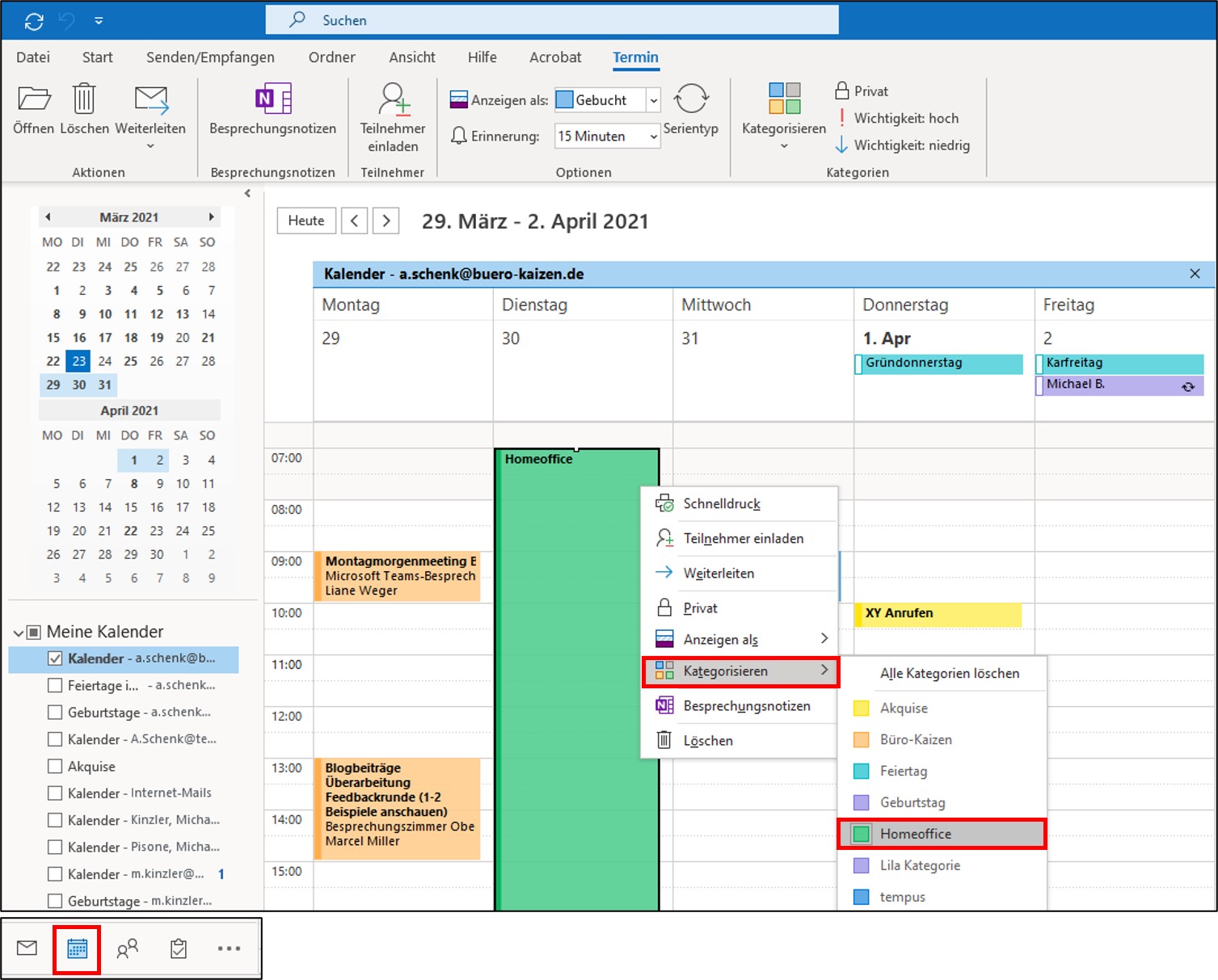Viewport: 1218px width, 980px height.
Task: Select Weiterleiten in the context menu
Action: tap(719, 574)
